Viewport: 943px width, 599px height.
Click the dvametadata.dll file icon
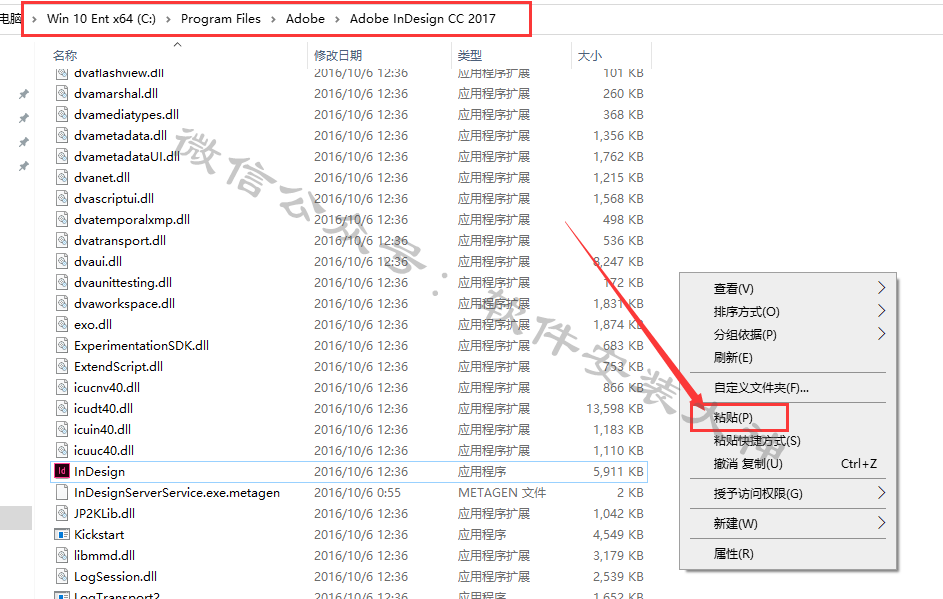[x=61, y=135]
